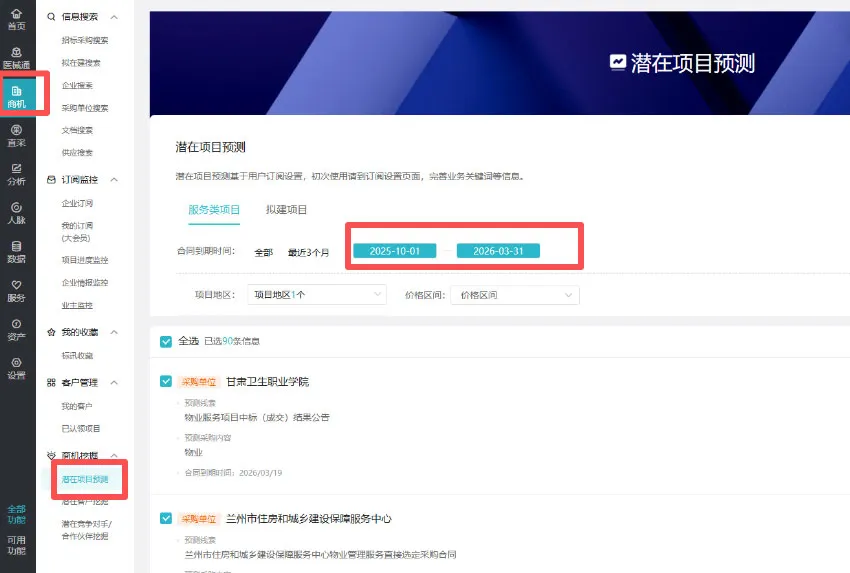
Task: Switch to the 拟建项目 tab
Action: click(286, 210)
